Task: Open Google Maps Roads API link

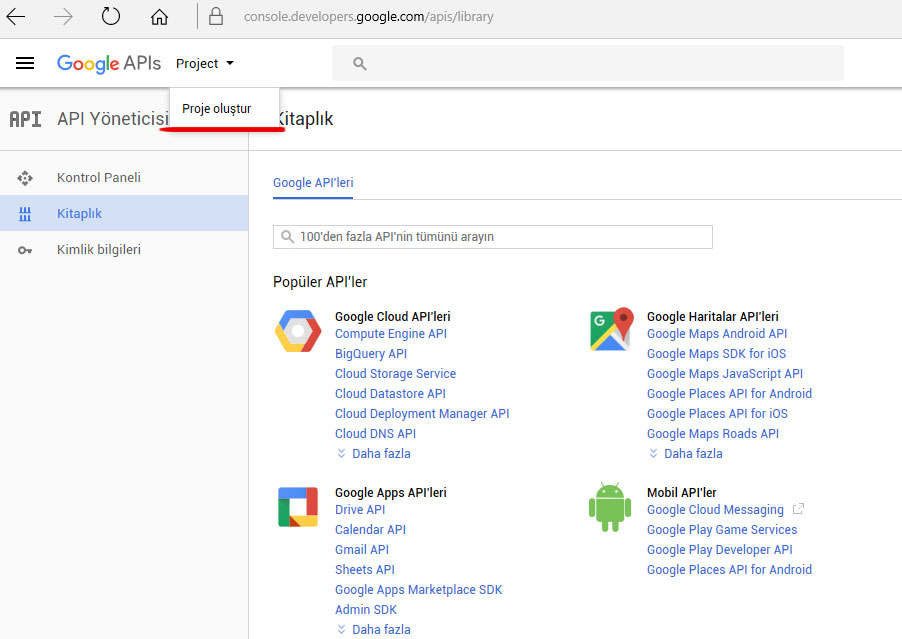Action: pos(713,434)
